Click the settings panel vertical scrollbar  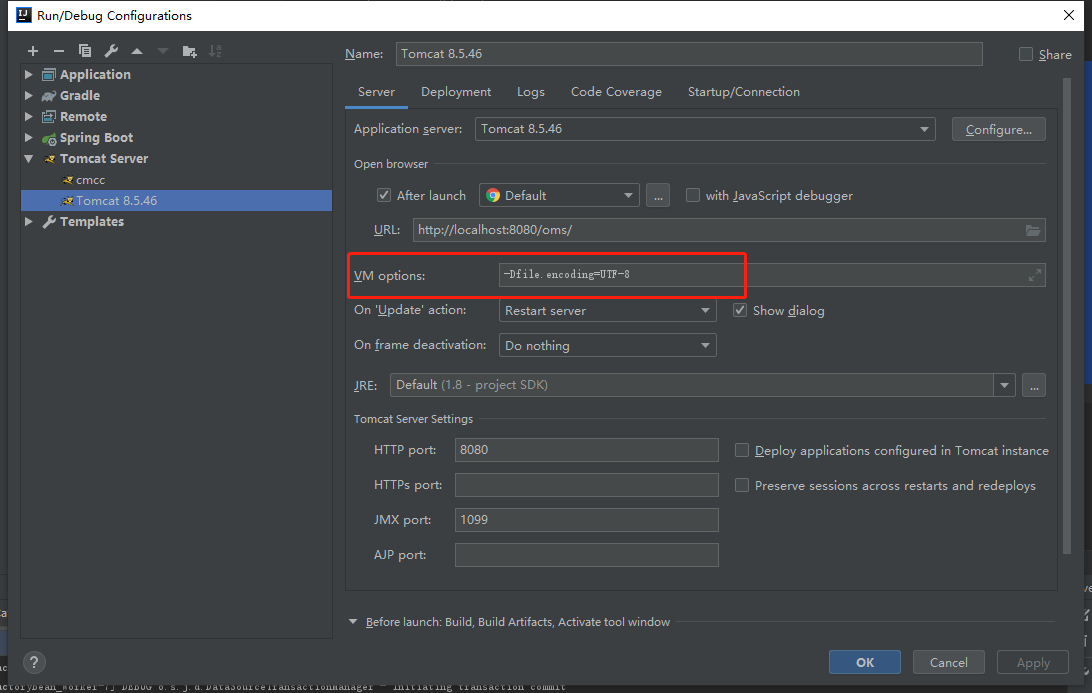click(1066, 316)
